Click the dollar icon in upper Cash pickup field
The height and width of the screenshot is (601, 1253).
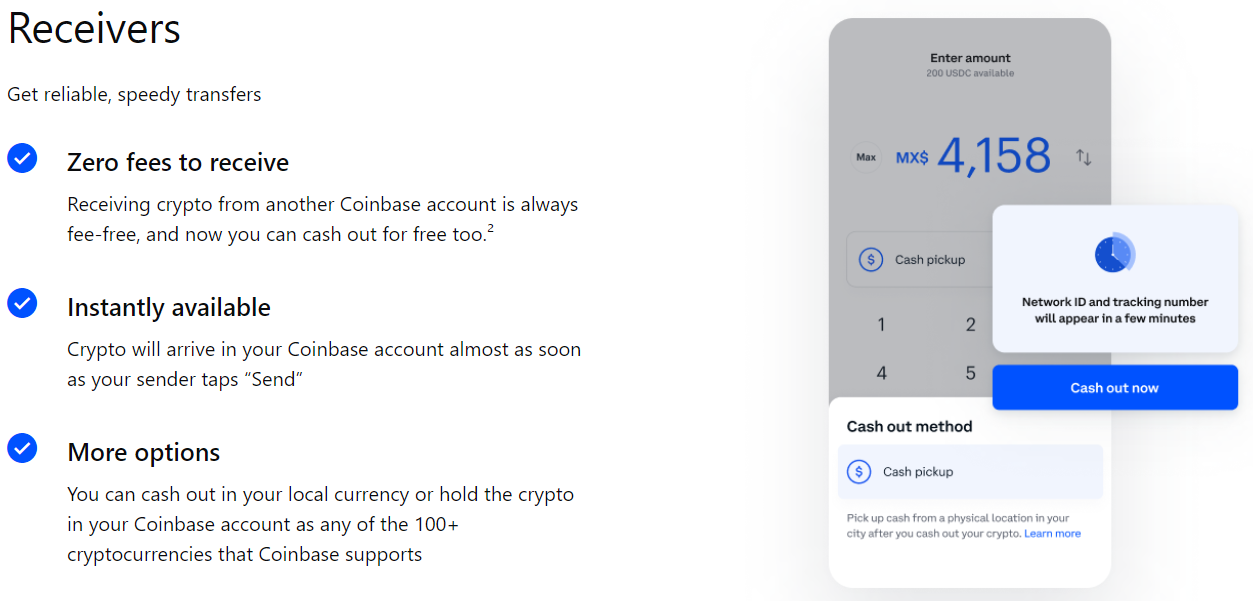pos(870,260)
